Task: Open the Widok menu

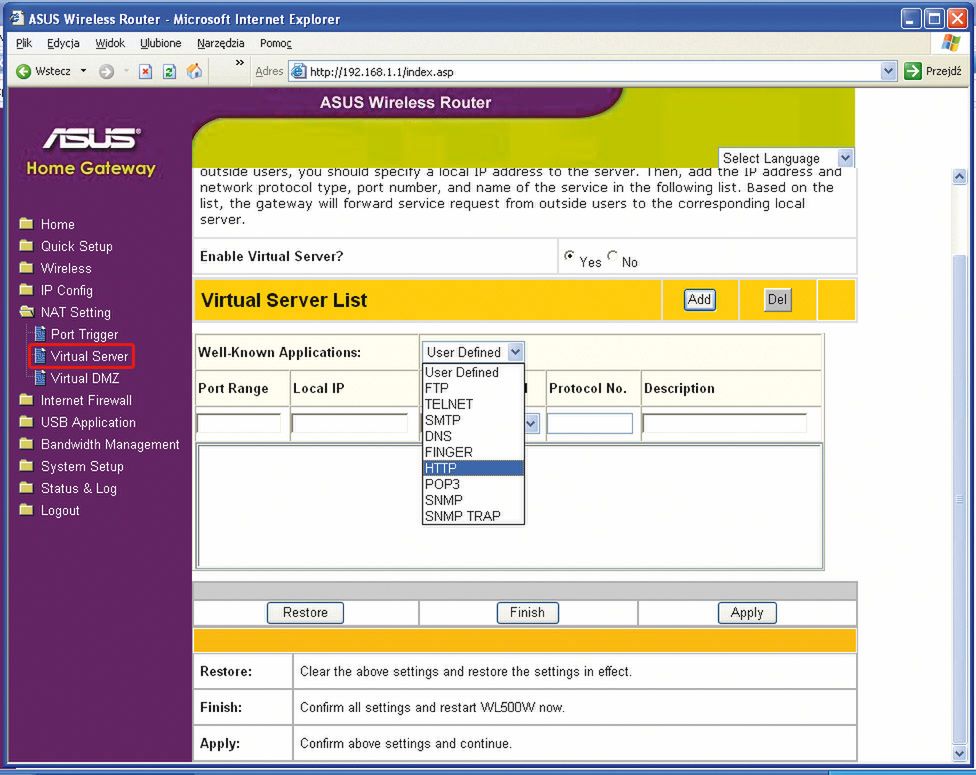Action: point(110,43)
